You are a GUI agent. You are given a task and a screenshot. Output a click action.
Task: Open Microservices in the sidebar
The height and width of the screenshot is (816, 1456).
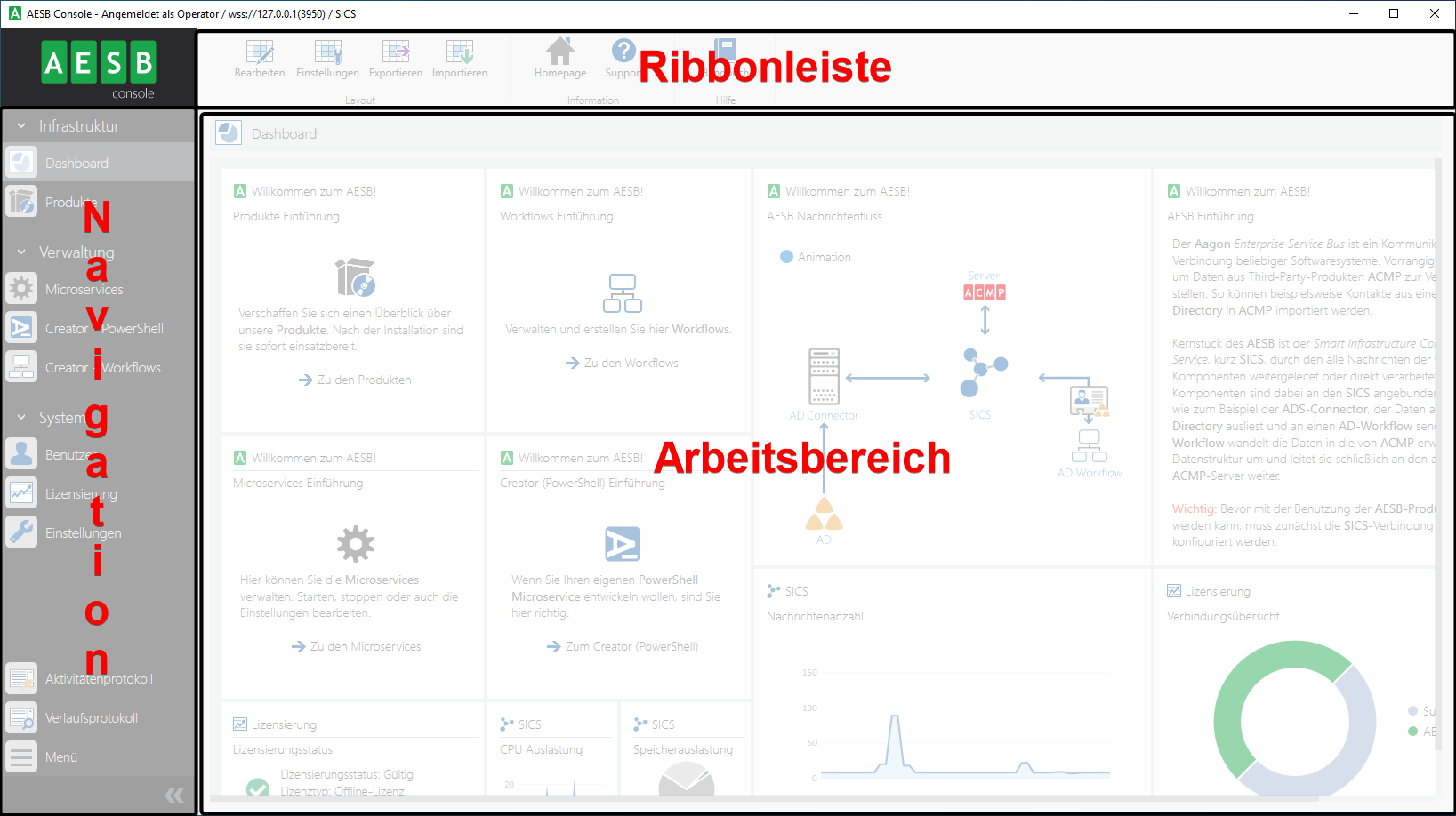point(84,290)
